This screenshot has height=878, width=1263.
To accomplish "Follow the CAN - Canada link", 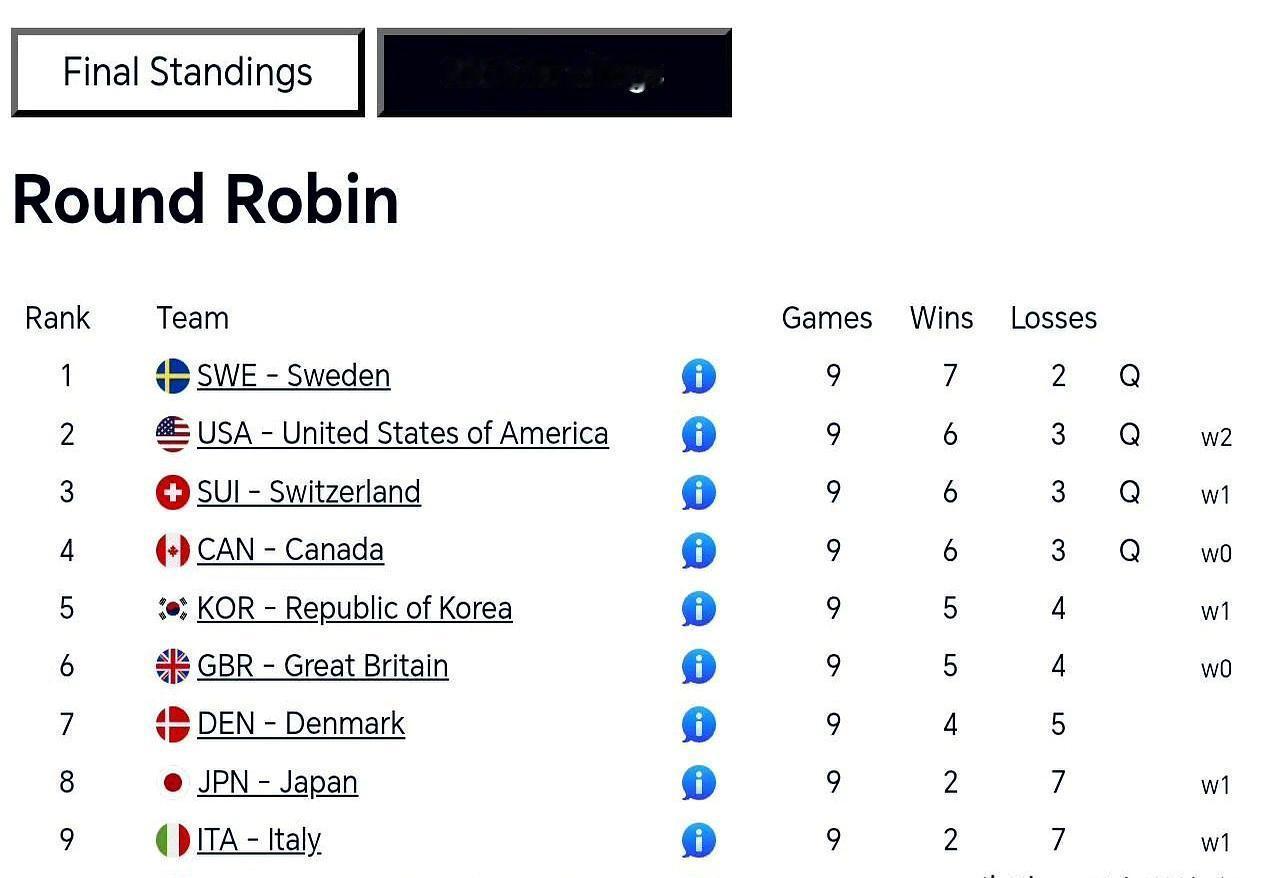I will pyautogui.click(x=290, y=550).
